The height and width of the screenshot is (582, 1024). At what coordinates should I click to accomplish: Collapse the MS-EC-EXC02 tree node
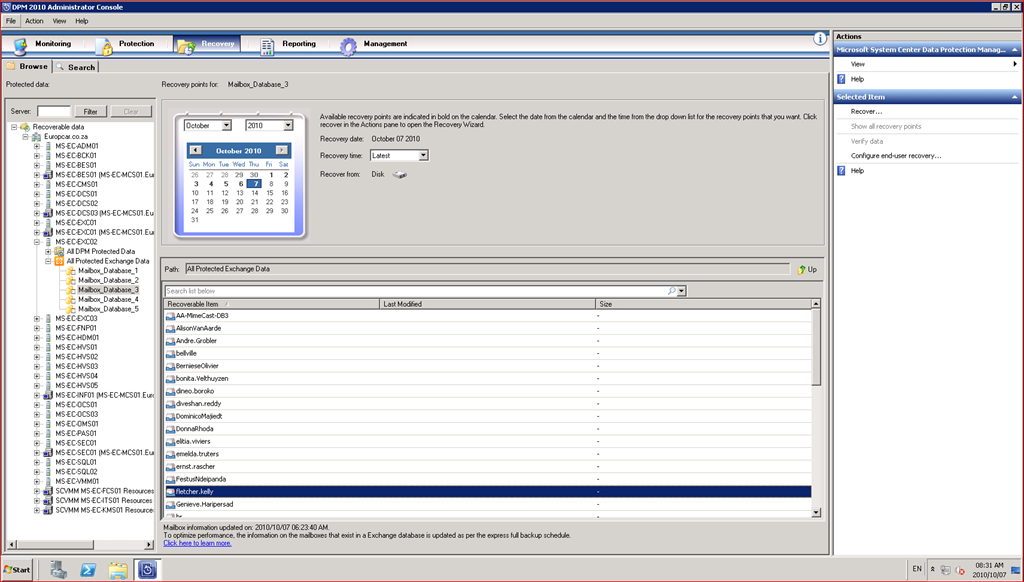pos(37,242)
